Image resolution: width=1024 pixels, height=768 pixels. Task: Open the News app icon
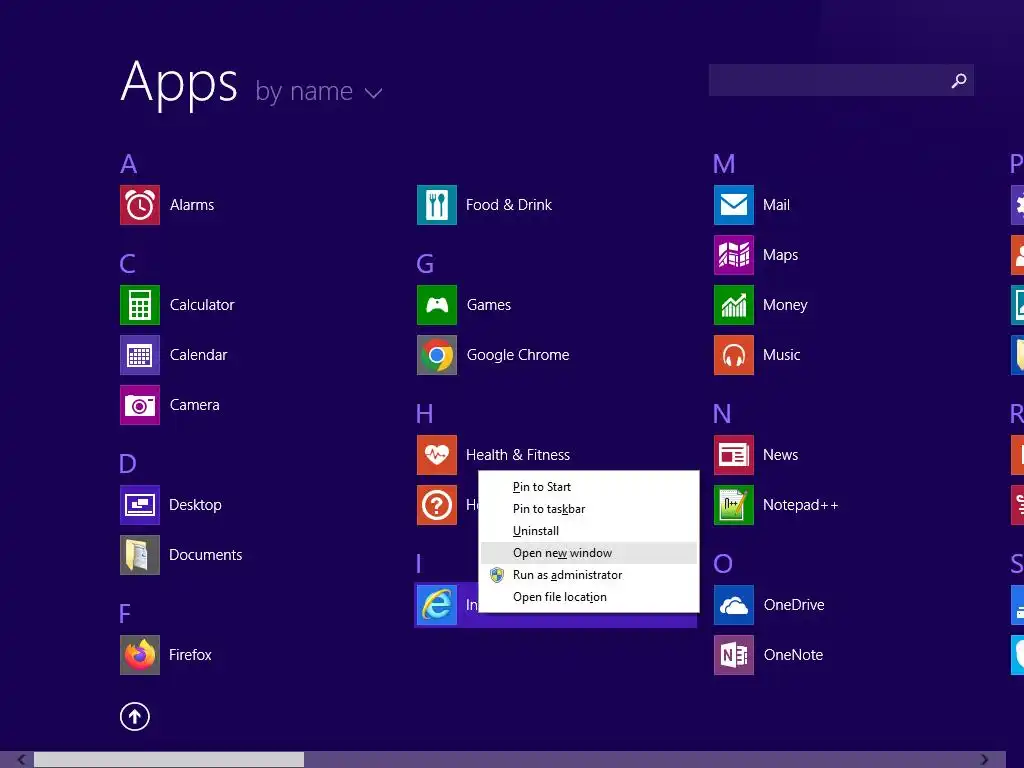(734, 455)
